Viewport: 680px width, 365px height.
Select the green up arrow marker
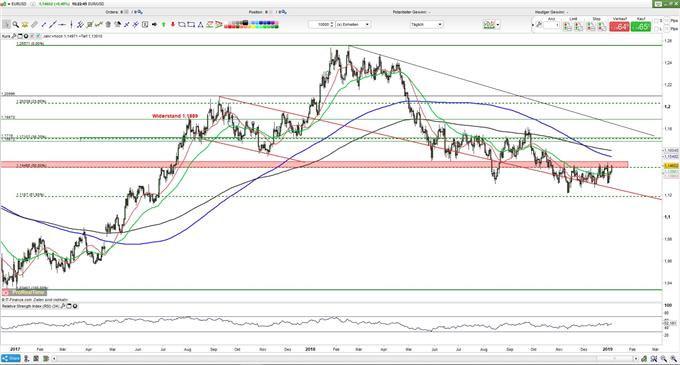pyautogui.click(x=163, y=25)
